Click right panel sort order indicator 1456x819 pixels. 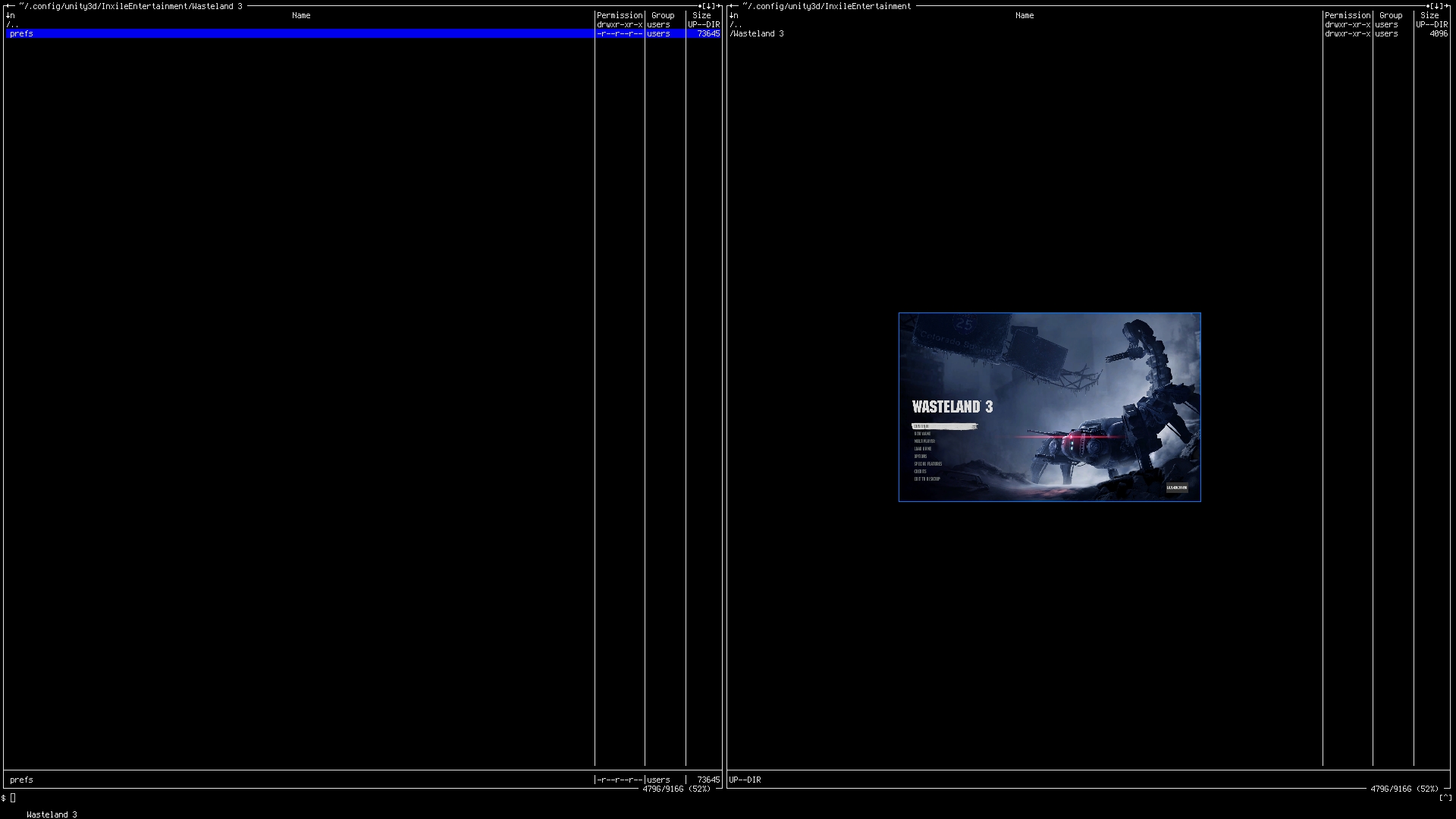tap(733, 15)
